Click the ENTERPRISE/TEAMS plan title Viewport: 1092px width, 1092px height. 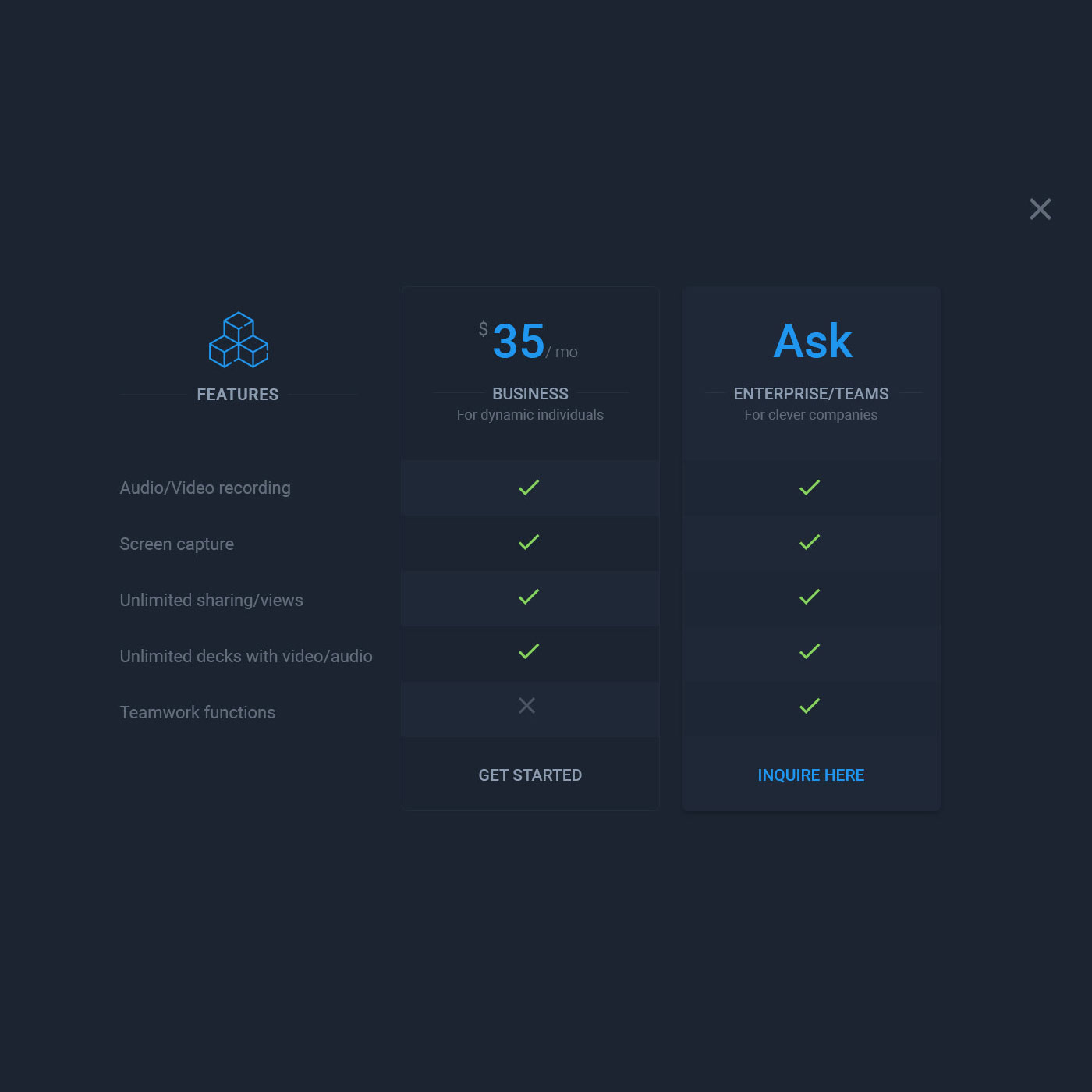tap(810, 394)
